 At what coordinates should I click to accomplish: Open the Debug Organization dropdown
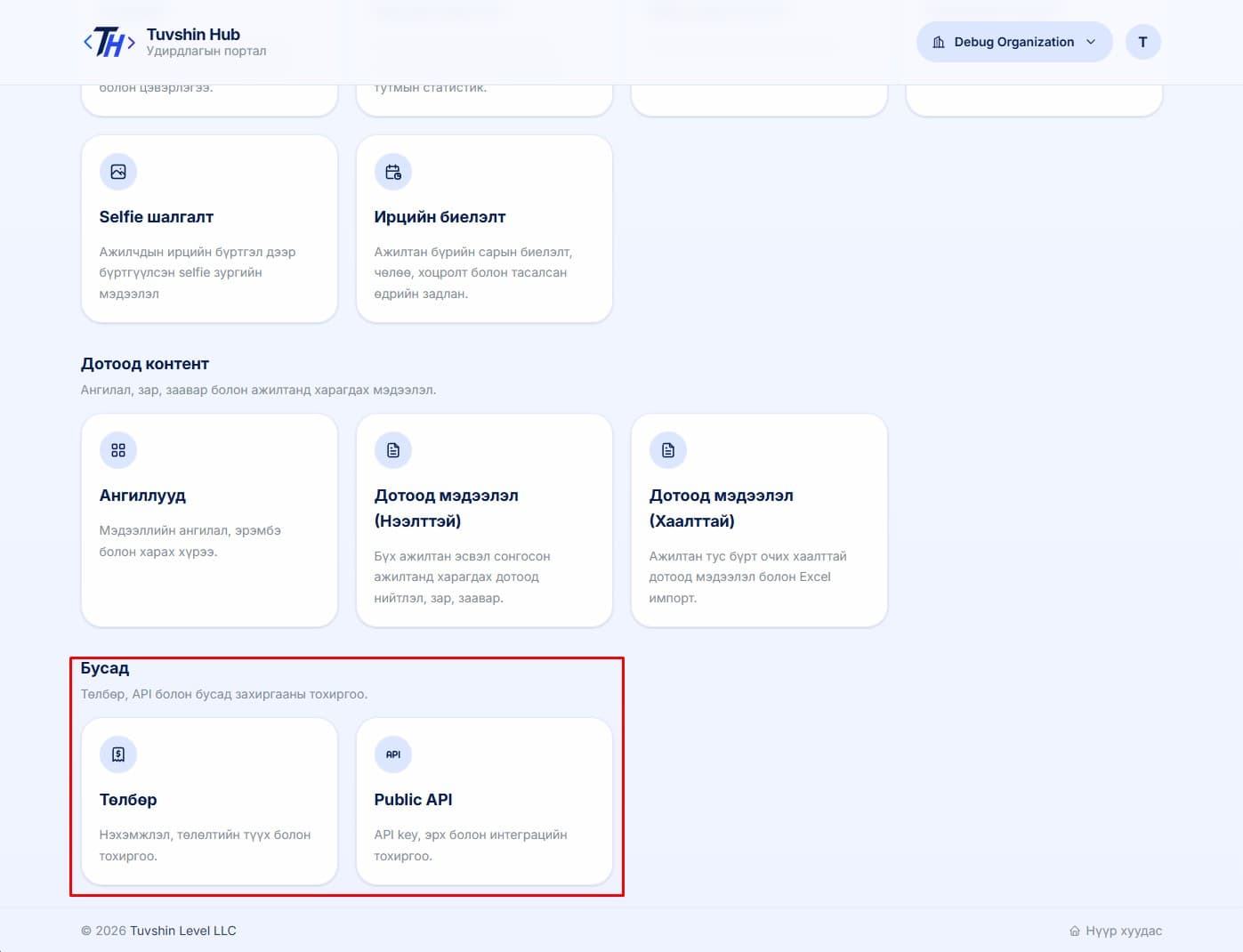(1014, 42)
